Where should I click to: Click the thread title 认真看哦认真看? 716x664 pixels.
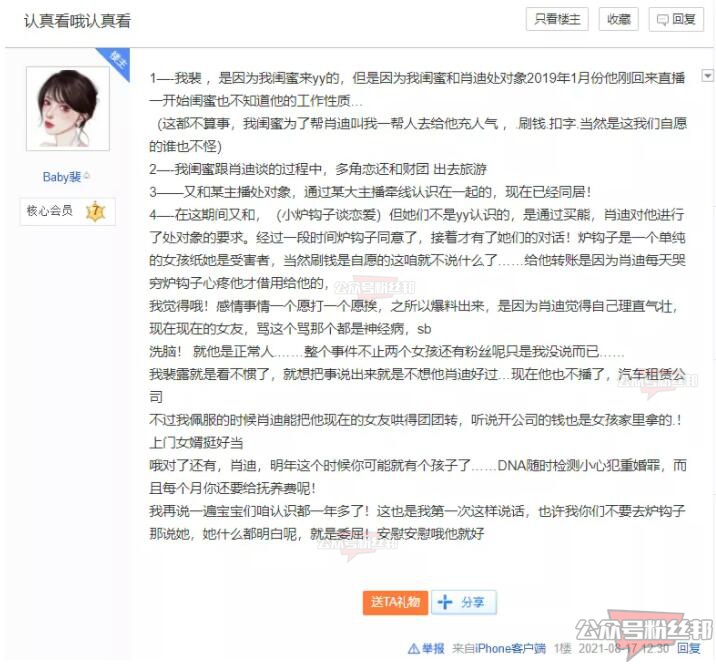tap(77, 21)
